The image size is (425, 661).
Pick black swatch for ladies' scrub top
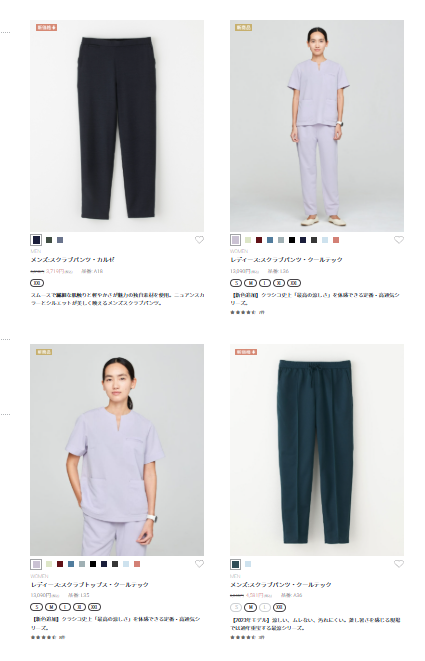coord(93,564)
